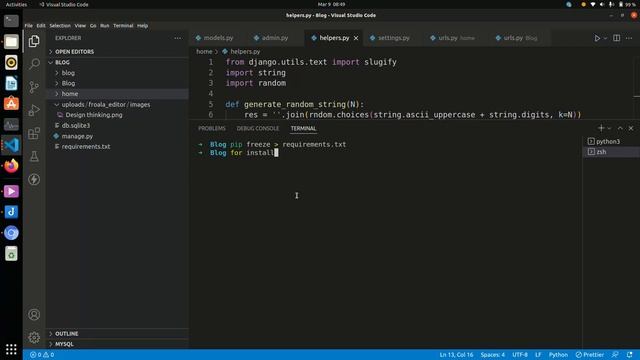Open the Search view in activity bar
Screen dimensions: 640x360
34,64
